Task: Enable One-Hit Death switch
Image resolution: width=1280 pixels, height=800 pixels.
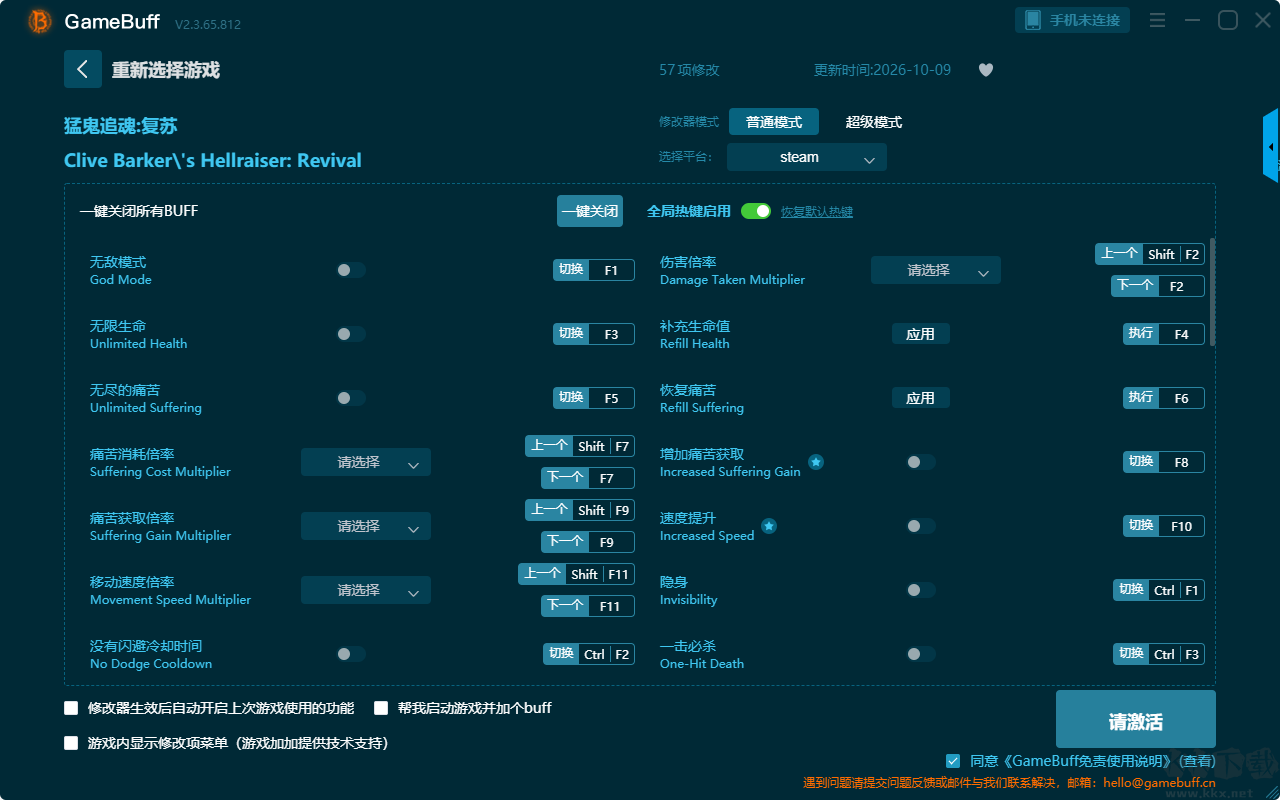Action: coord(921,654)
